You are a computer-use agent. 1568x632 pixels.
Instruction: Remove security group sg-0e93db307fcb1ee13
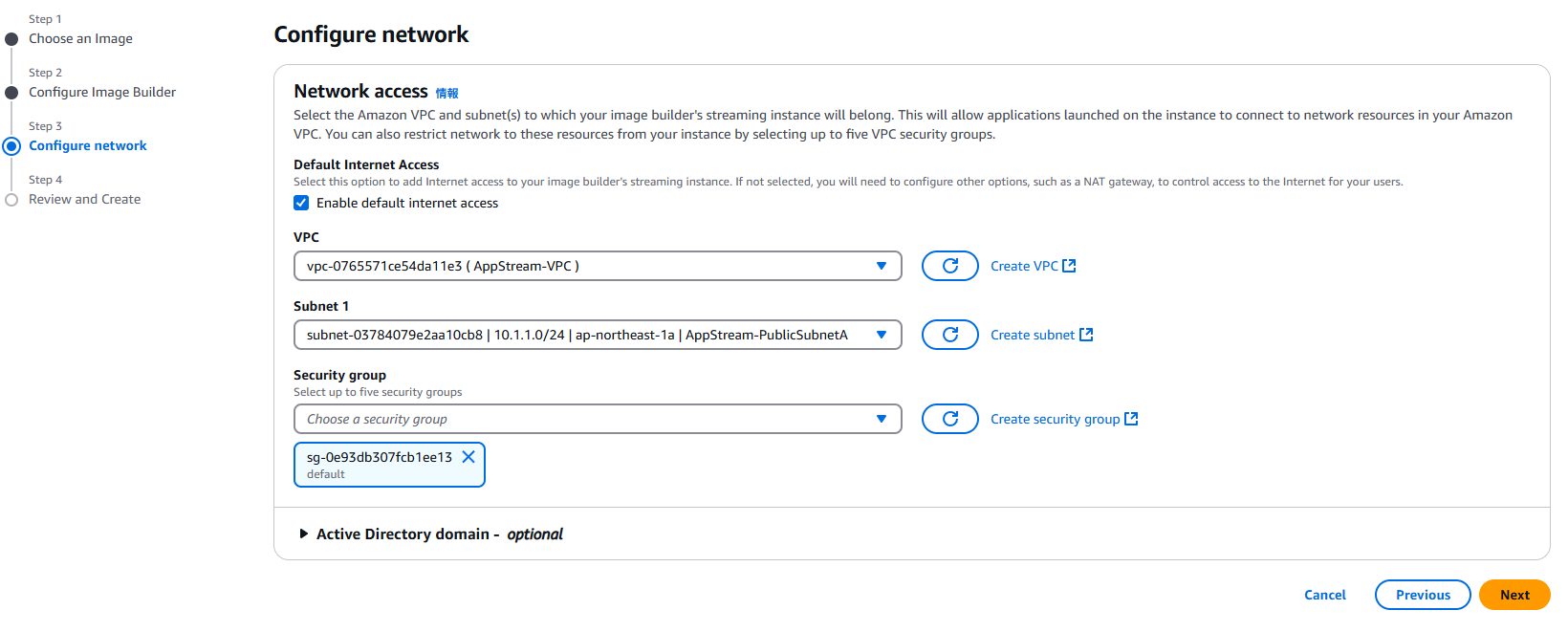[468, 457]
